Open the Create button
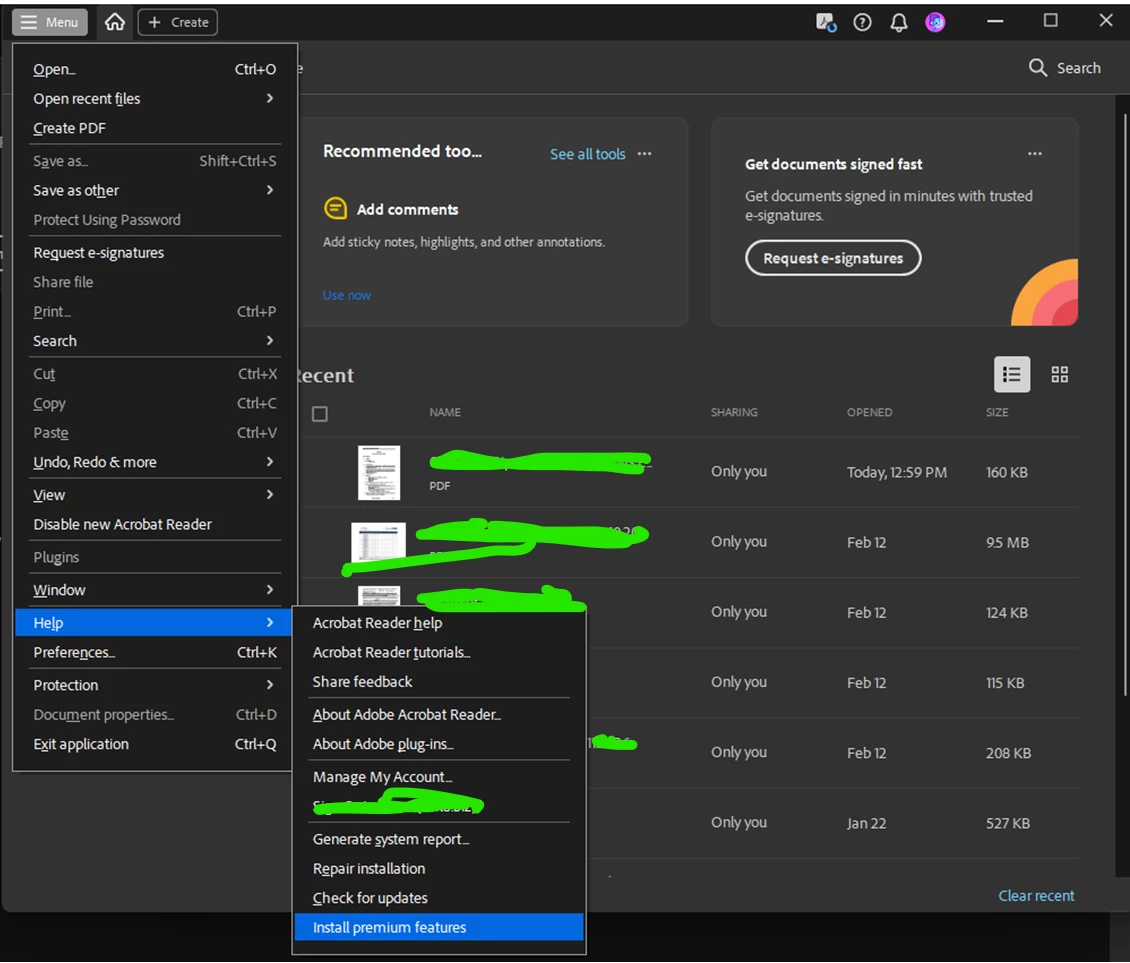The width and height of the screenshot is (1130, 963). 178,22
